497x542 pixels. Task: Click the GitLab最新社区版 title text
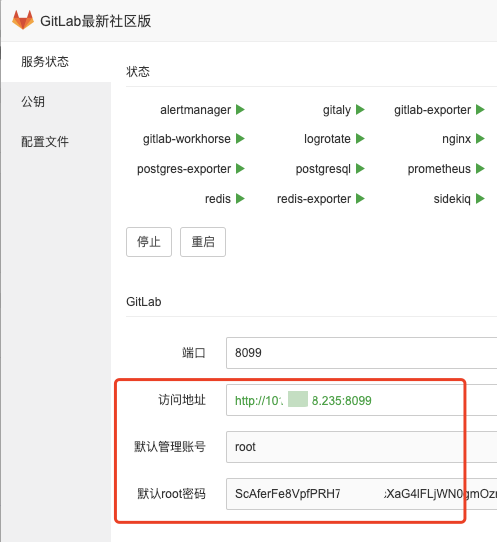96,21
